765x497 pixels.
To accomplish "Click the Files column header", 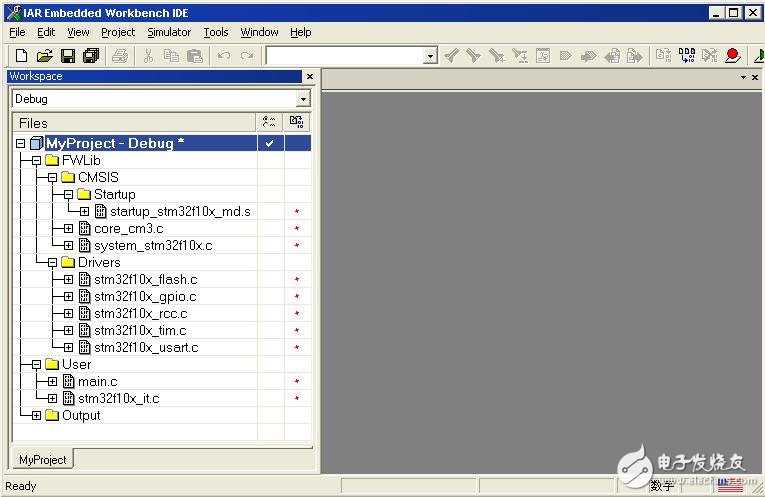I will click(134, 122).
